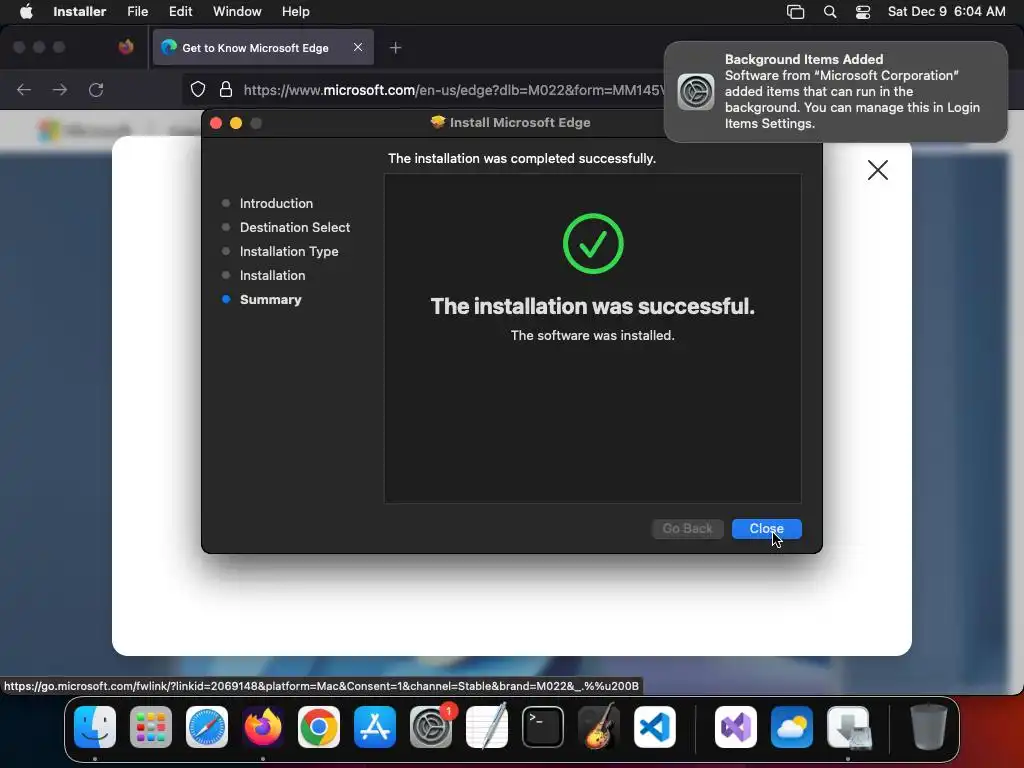Open TextEdit from the Dock

pyautogui.click(x=487, y=727)
